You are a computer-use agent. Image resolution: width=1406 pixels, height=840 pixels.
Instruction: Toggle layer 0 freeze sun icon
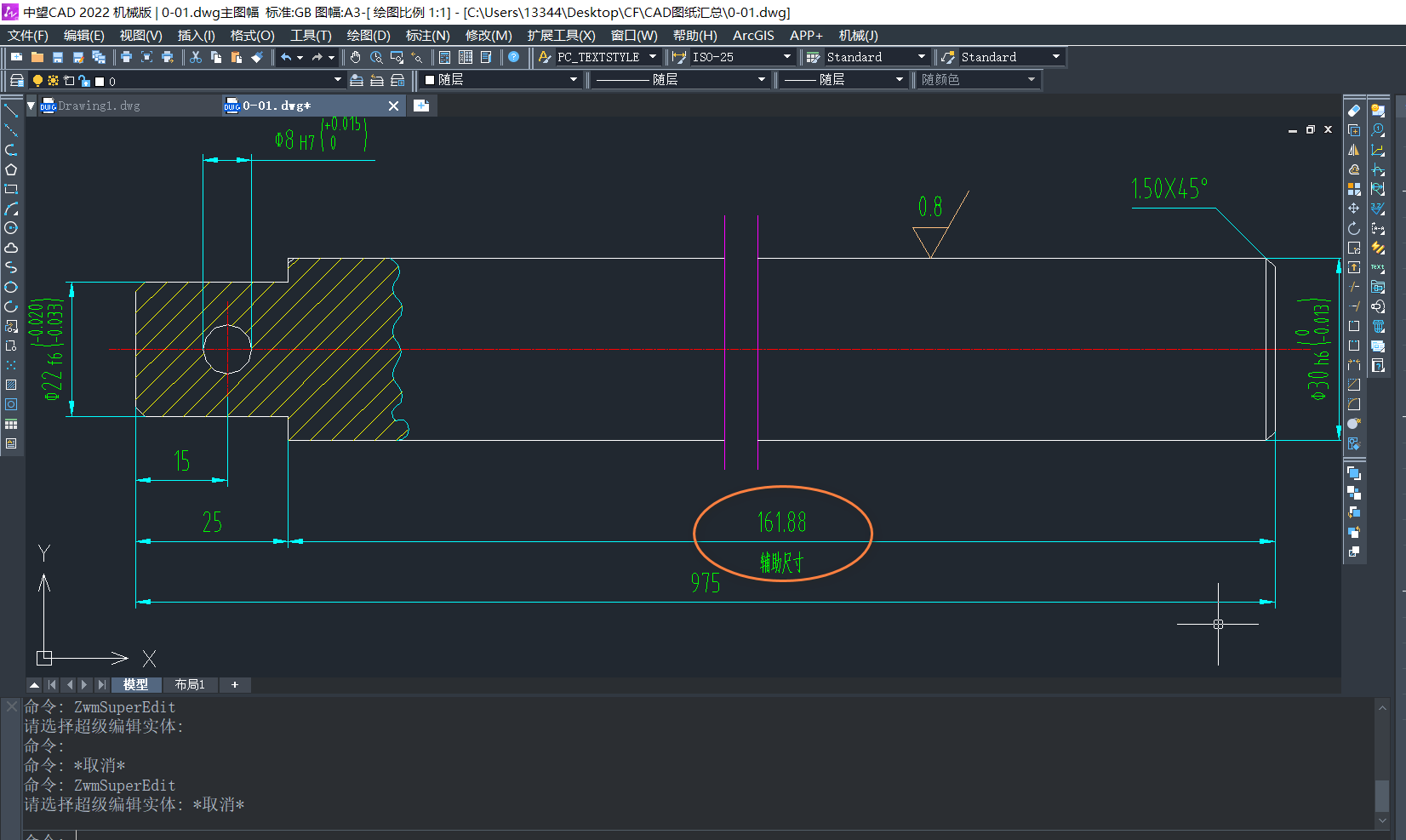coord(53,81)
